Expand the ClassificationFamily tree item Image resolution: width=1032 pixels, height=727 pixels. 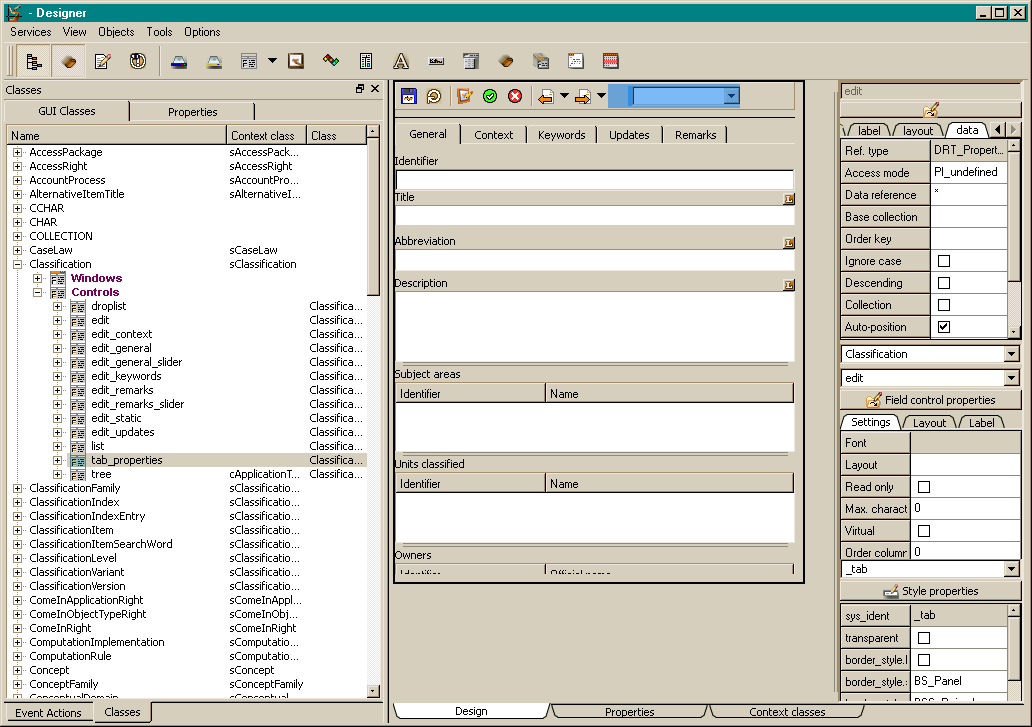(18, 489)
